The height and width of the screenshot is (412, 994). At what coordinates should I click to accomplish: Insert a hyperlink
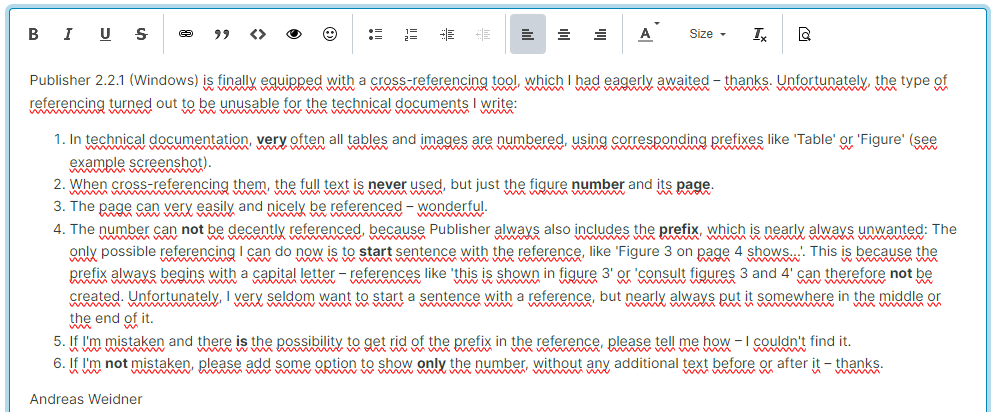186,34
